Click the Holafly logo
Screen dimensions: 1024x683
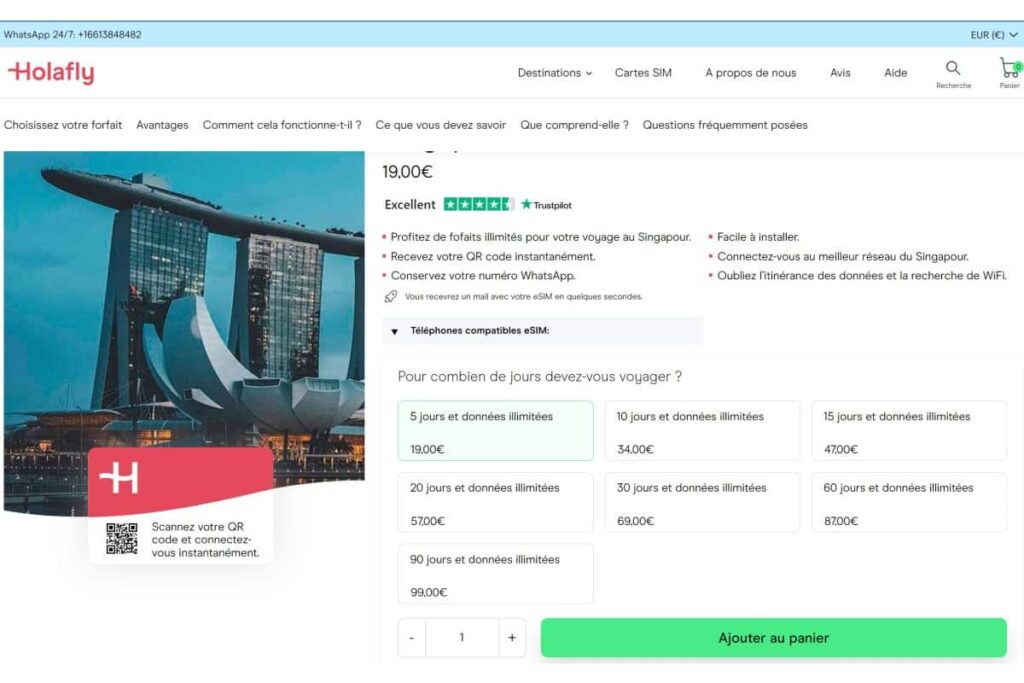point(51,71)
